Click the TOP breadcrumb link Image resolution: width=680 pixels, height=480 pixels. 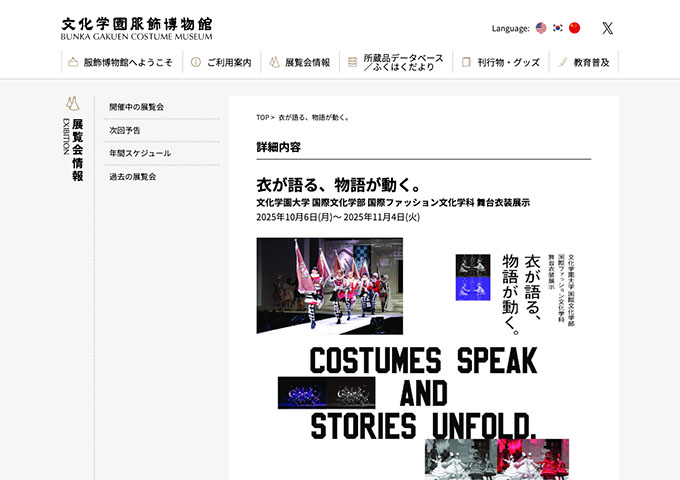pos(262,117)
